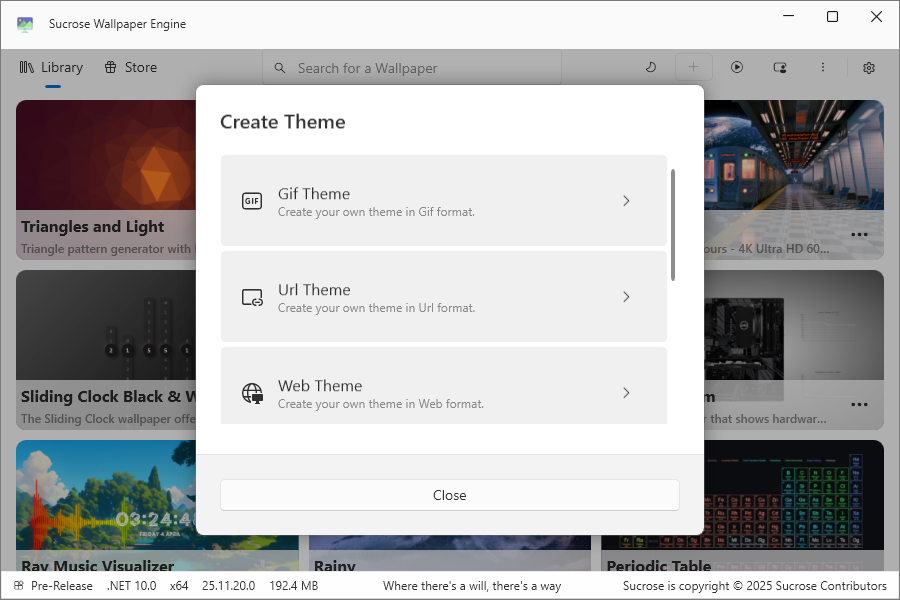900x600 pixels.
Task: Expand the Url Theme chevron arrow
Action: point(626,297)
